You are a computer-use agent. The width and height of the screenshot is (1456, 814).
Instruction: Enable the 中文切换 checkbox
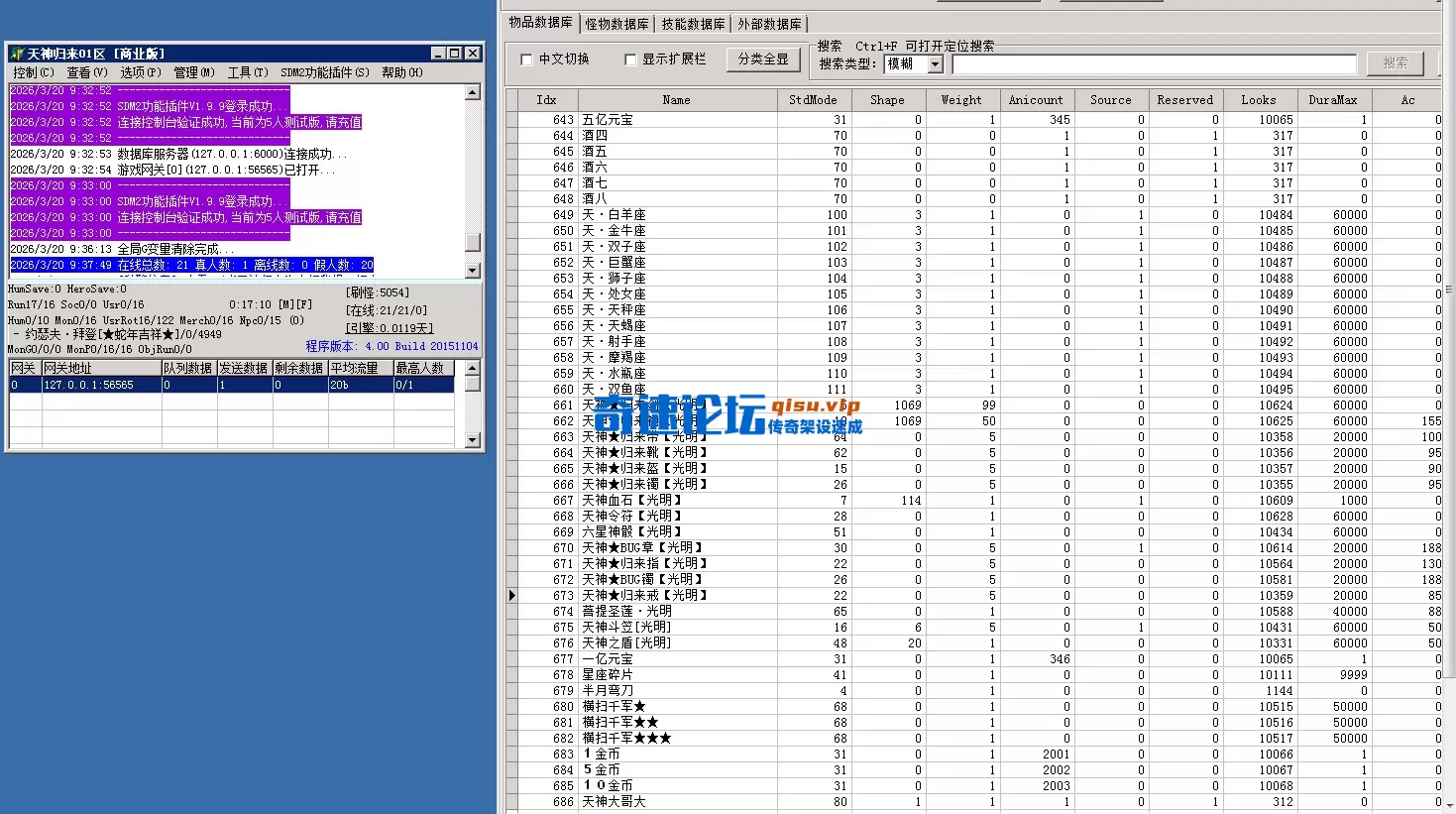pyautogui.click(x=526, y=59)
